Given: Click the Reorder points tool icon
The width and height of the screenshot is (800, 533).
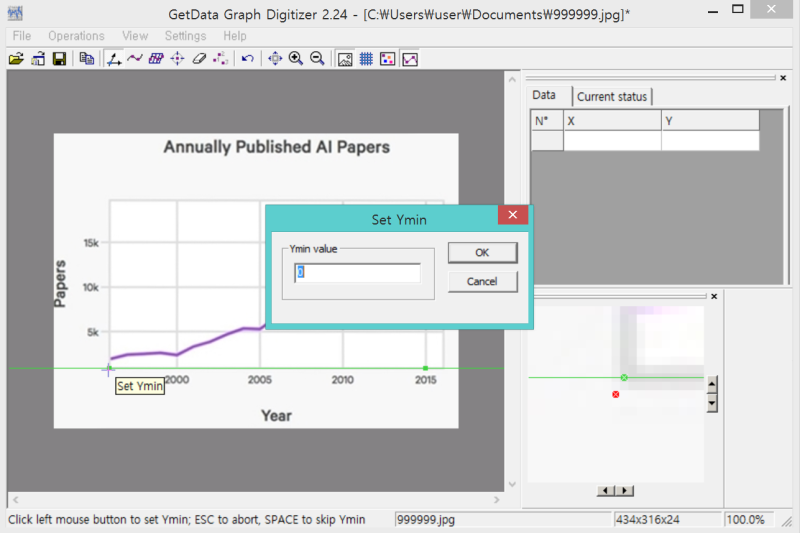Looking at the screenshot, I should [x=220, y=59].
